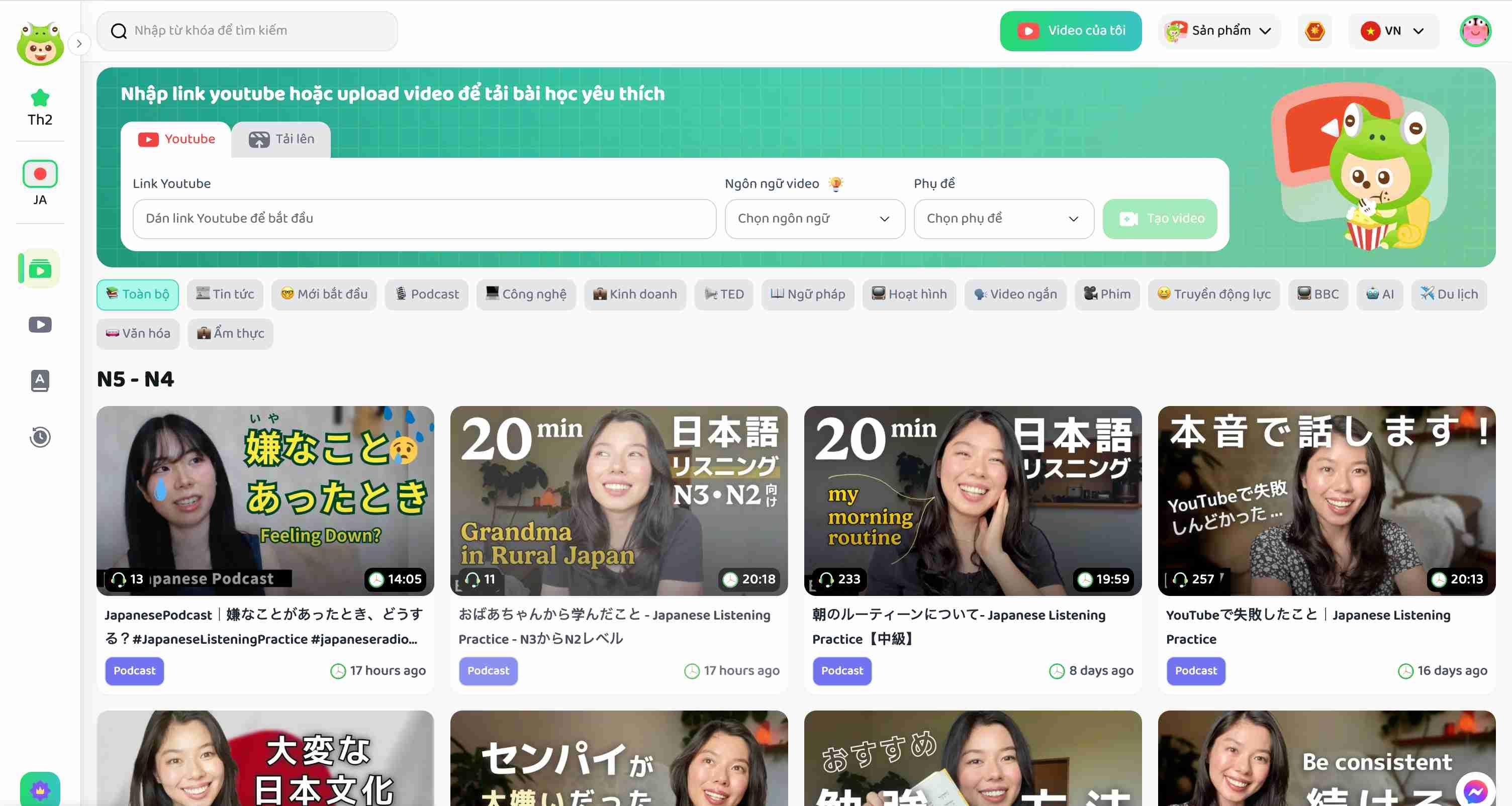1512x806 pixels.
Task: Filter by Du lịch category
Action: tap(1449, 294)
